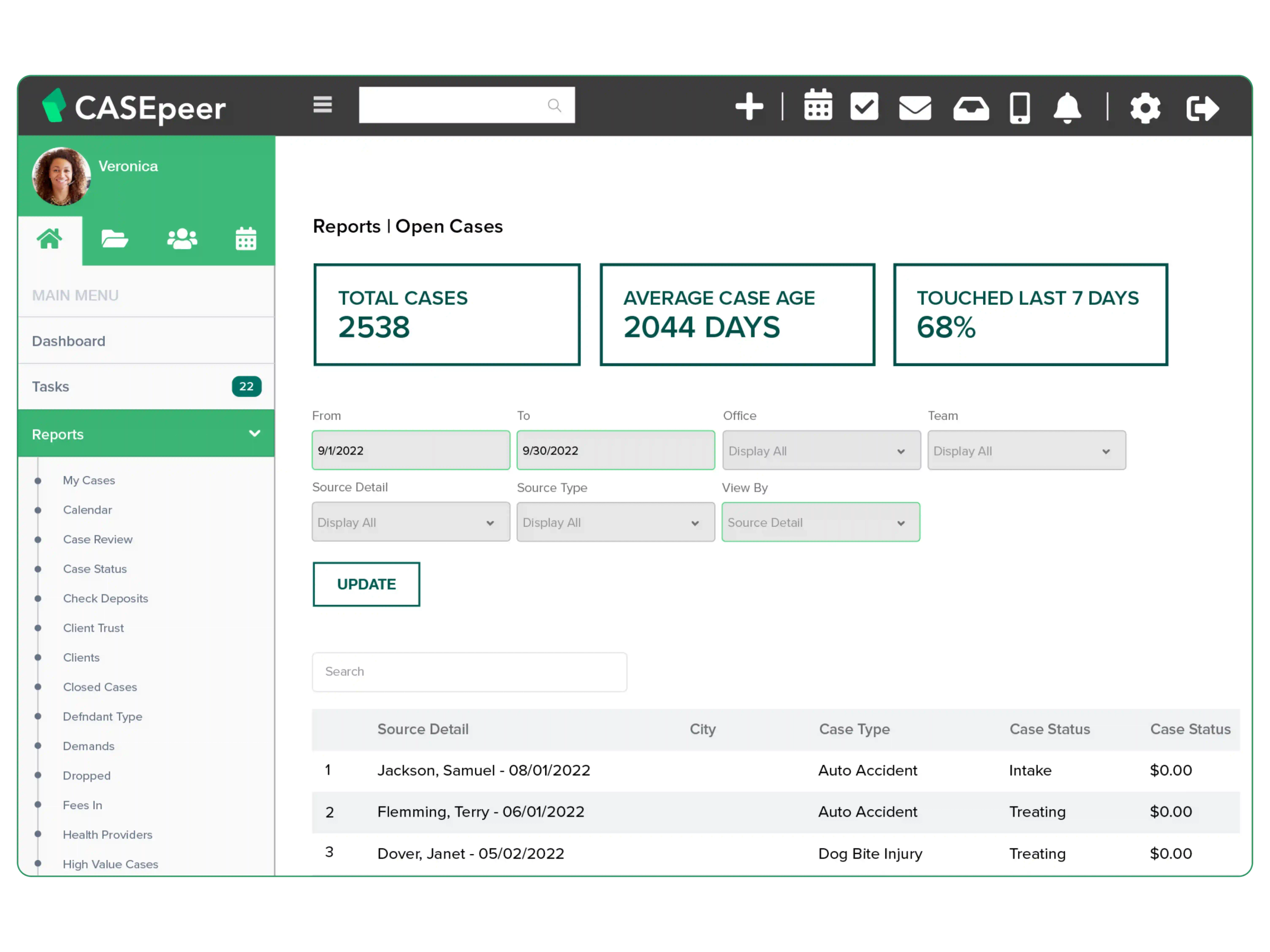This screenshot has width=1270, height=952.
Task: Click the tasks checkmark icon in the toolbar
Action: tap(864, 107)
